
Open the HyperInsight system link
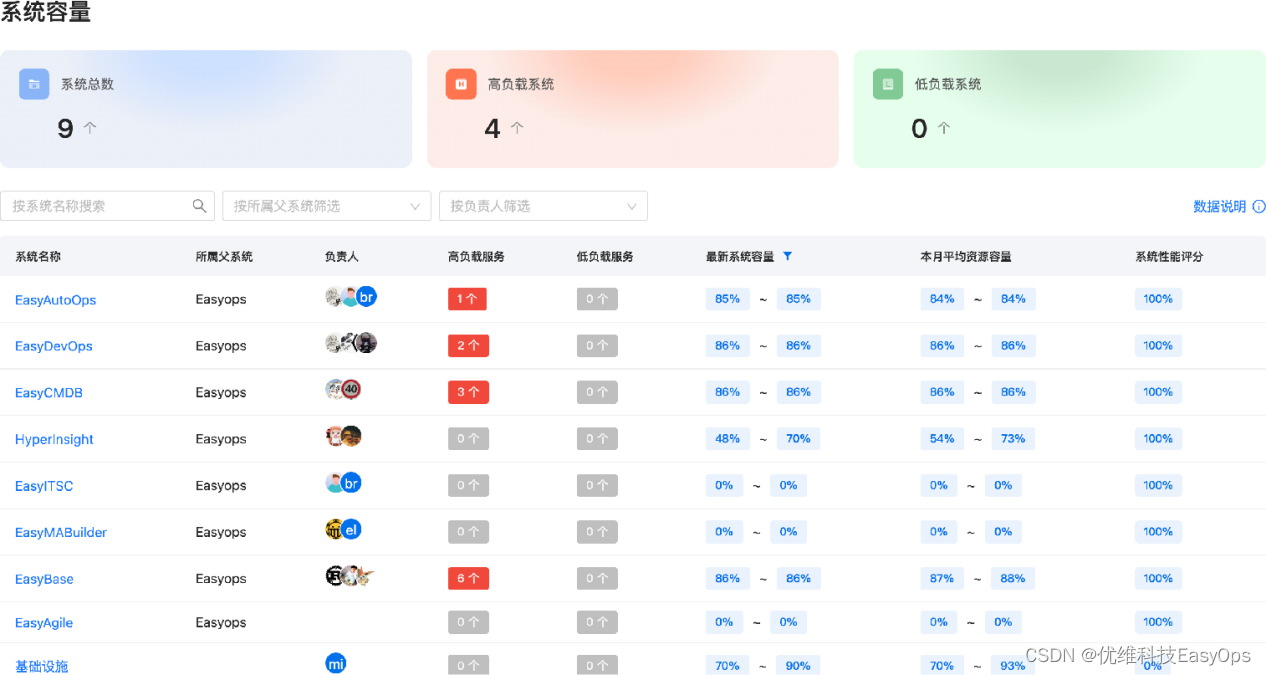[x=53, y=438]
